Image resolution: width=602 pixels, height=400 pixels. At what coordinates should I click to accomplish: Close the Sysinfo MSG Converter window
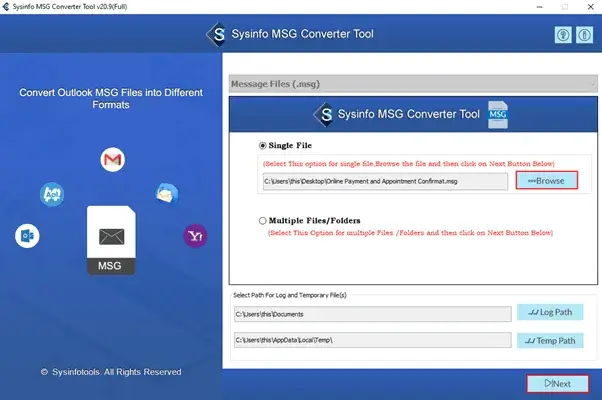point(591,7)
